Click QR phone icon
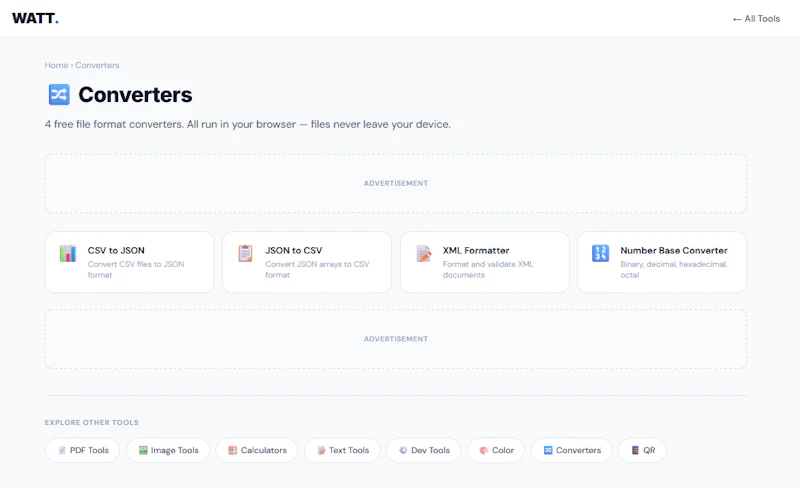The image size is (800, 488). 635,450
